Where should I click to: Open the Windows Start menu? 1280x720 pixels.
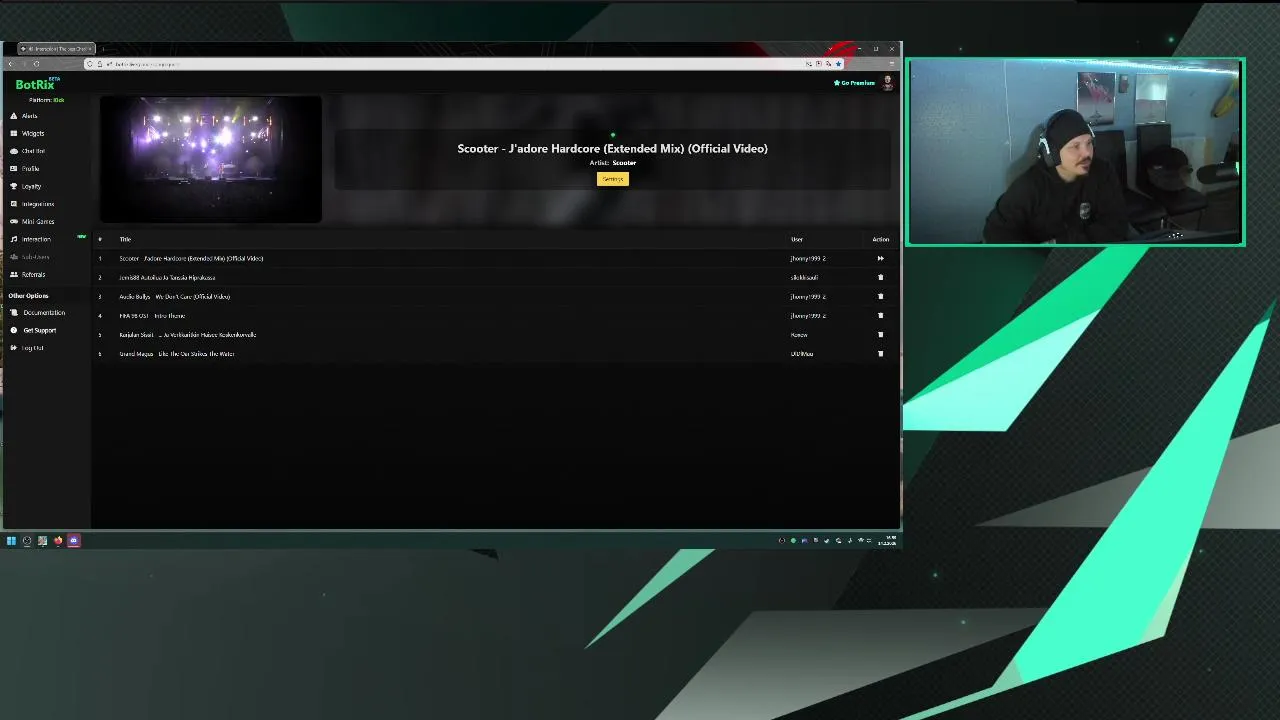11,541
